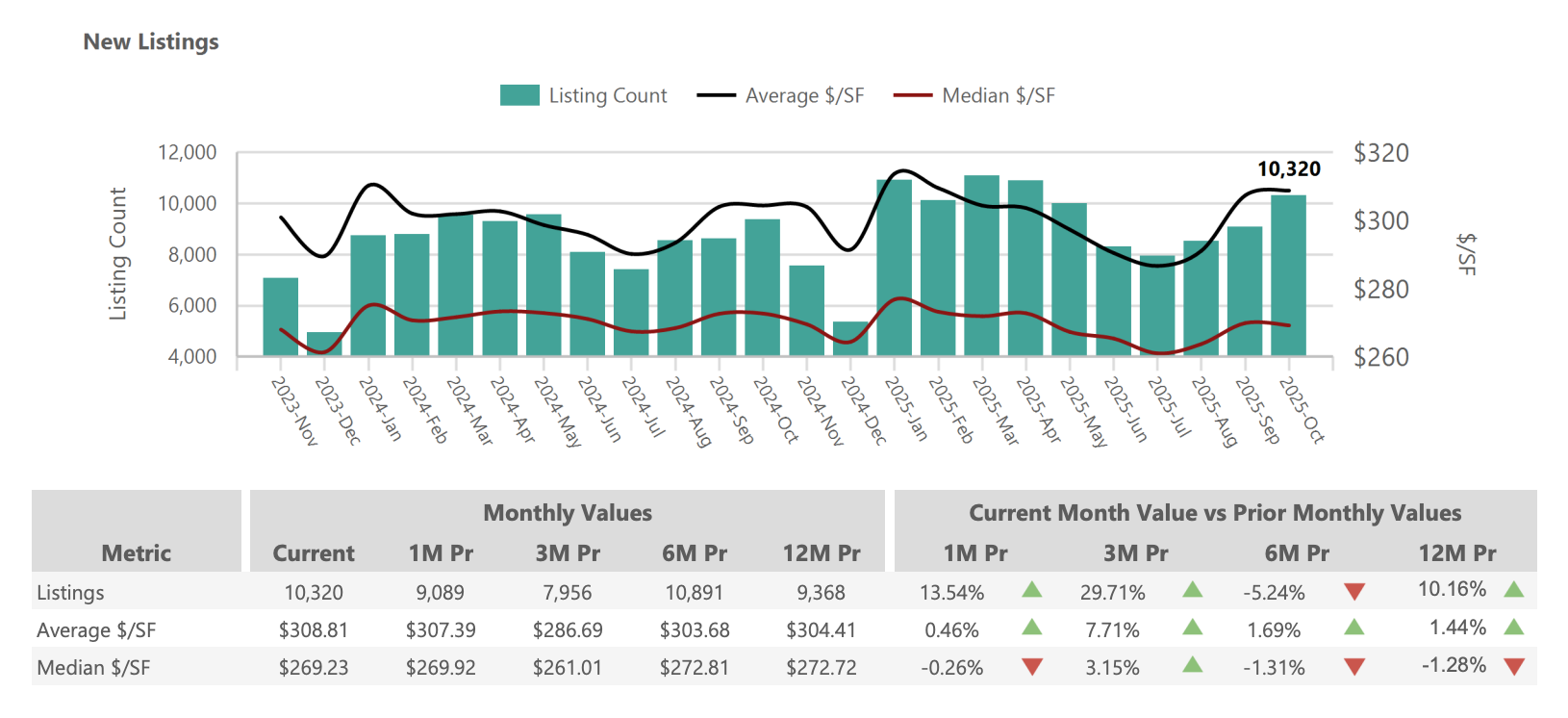Viewport: 1568px width, 718px height.
Task: Click green up arrow beside Average $/SF 7.71%
Action: (x=1192, y=628)
